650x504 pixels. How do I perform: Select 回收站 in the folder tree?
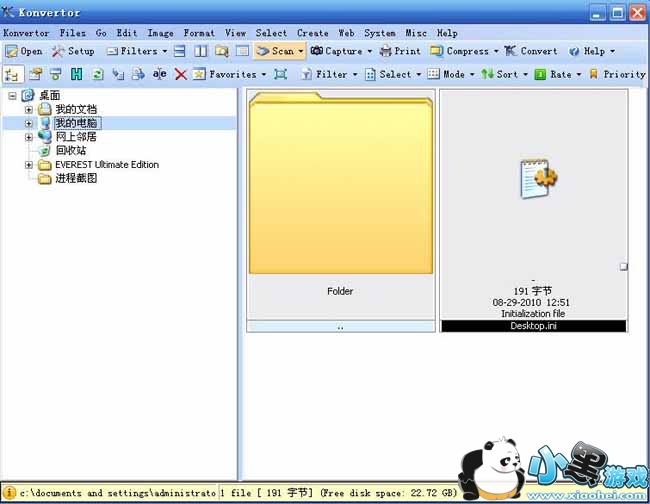coord(71,150)
